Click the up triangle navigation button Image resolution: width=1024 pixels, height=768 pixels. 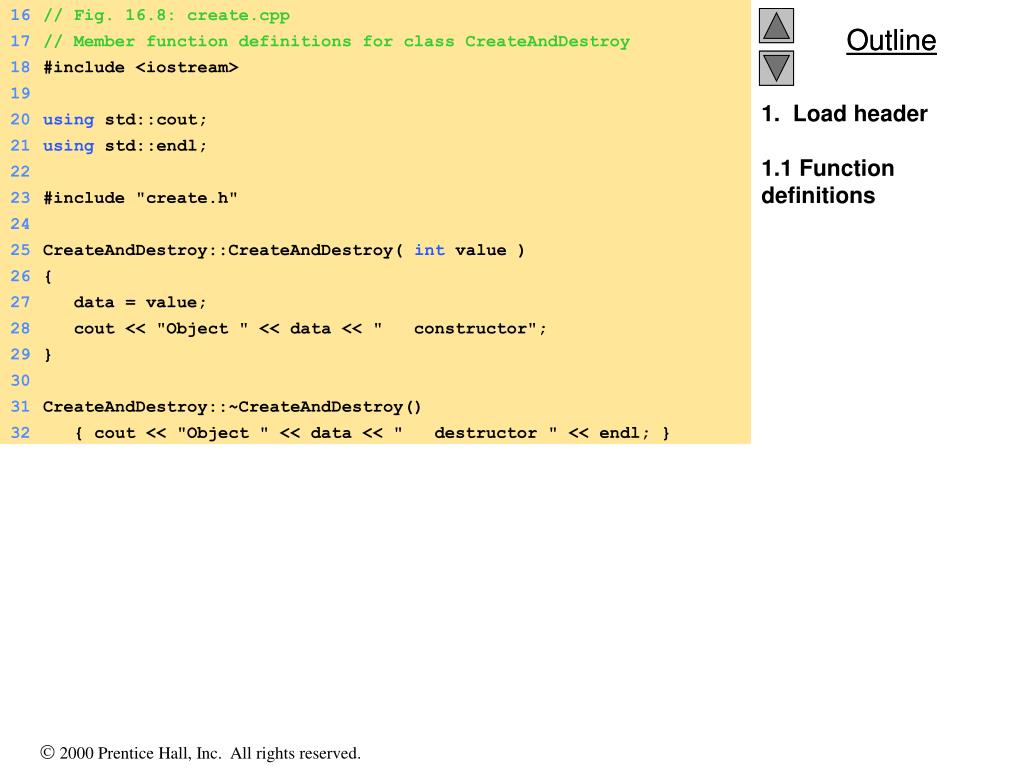(x=776, y=25)
